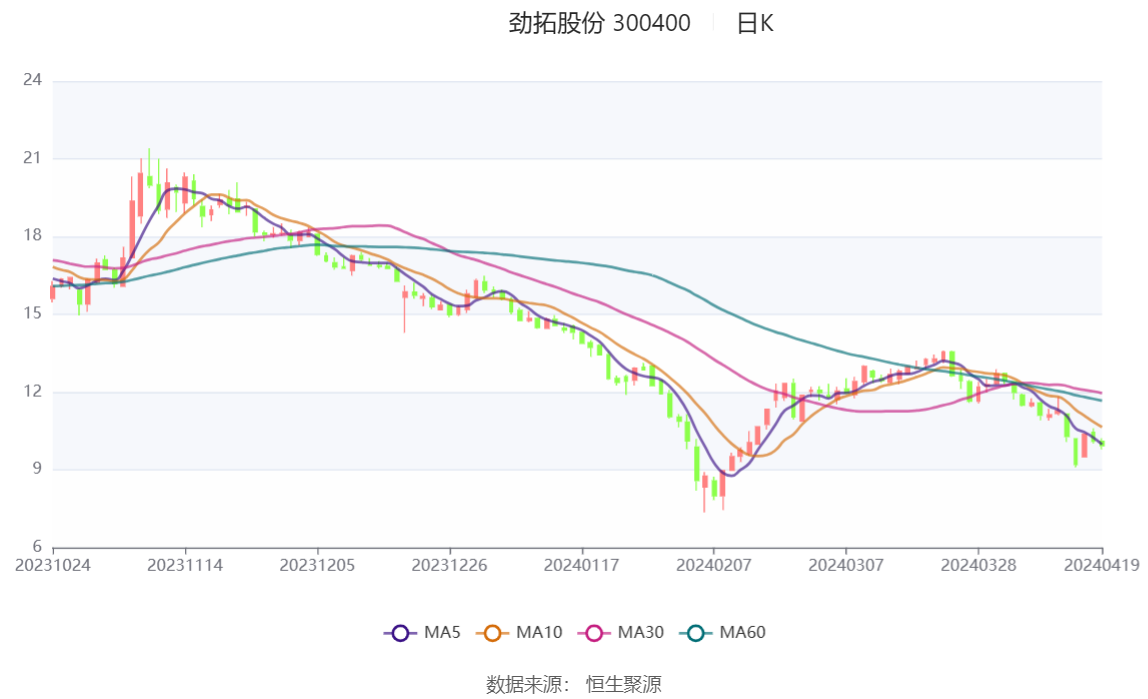Click the orange MA10 legend circle marker

pyautogui.click(x=492, y=632)
